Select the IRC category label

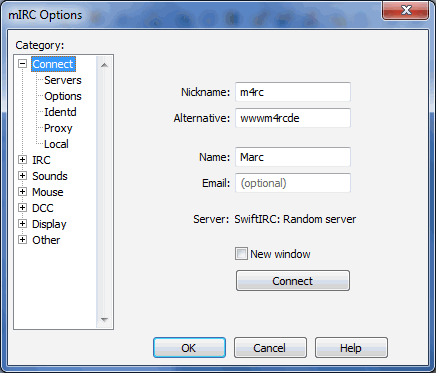click(x=41, y=160)
